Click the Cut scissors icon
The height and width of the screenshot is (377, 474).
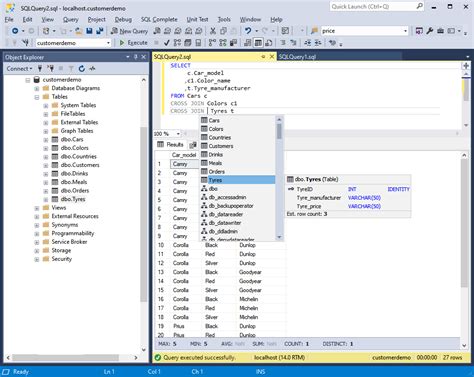213,31
